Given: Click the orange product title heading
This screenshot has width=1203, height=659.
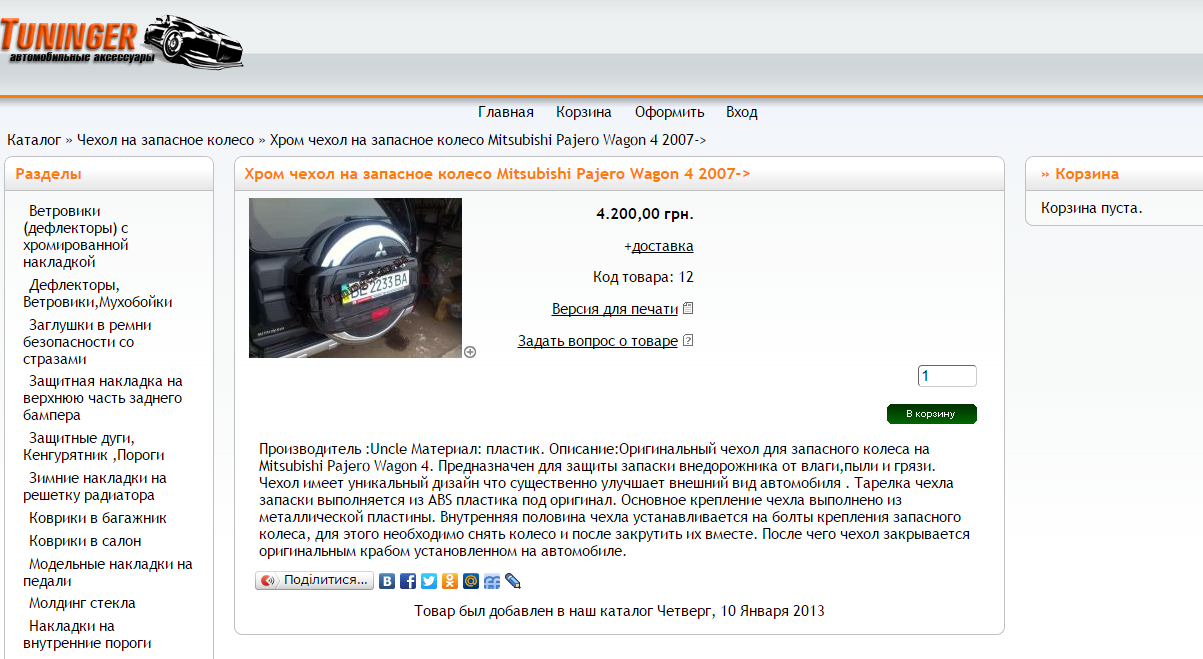Looking at the screenshot, I should 497,174.
